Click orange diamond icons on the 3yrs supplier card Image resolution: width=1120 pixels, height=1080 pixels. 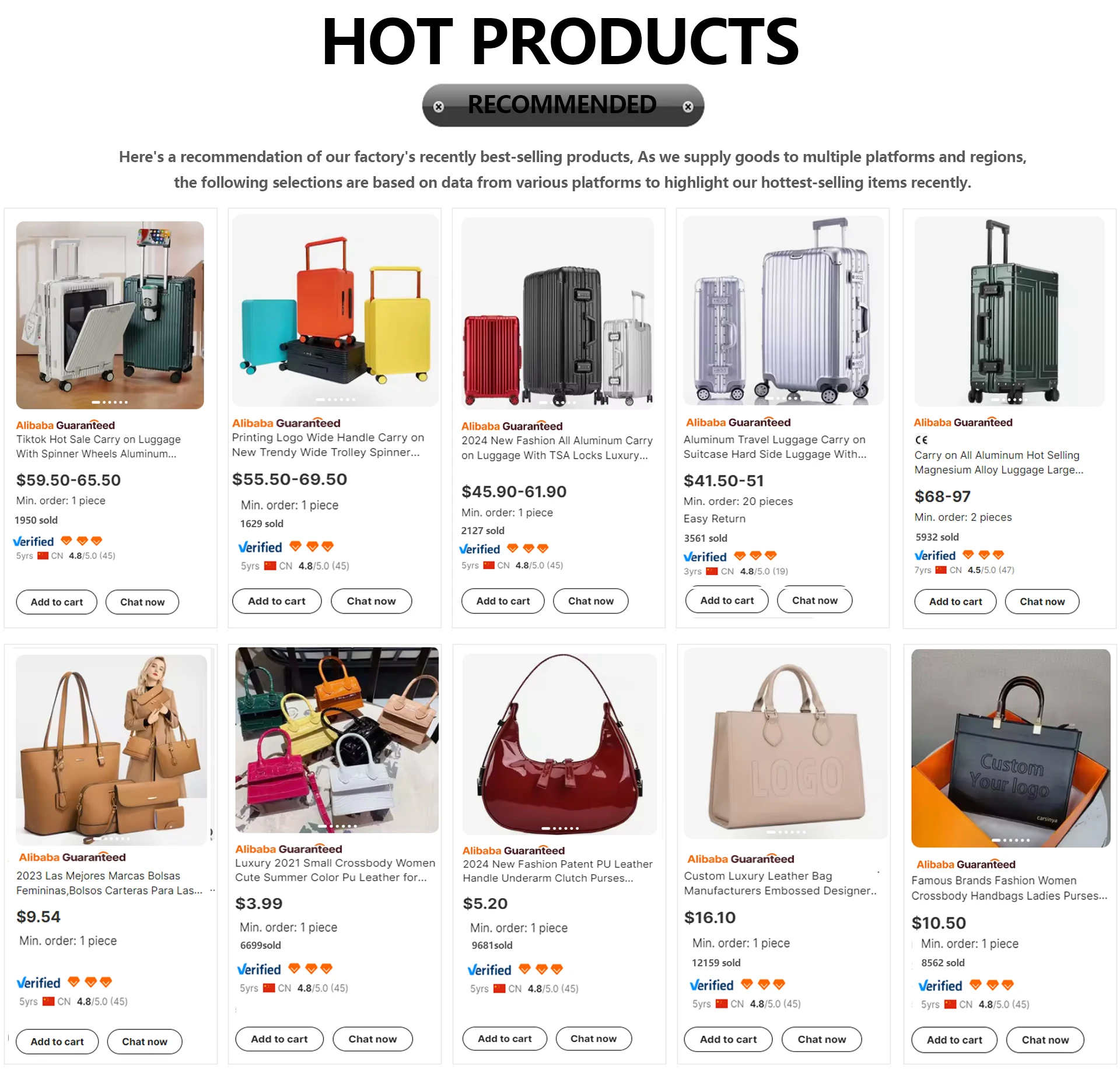pyautogui.click(x=755, y=556)
